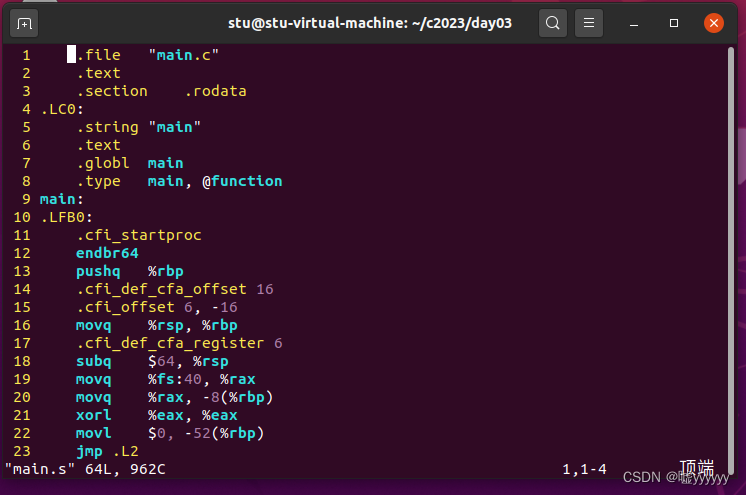Click pushq instruction on line 13
Viewport: 746px width, 495px height.
point(98,271)
